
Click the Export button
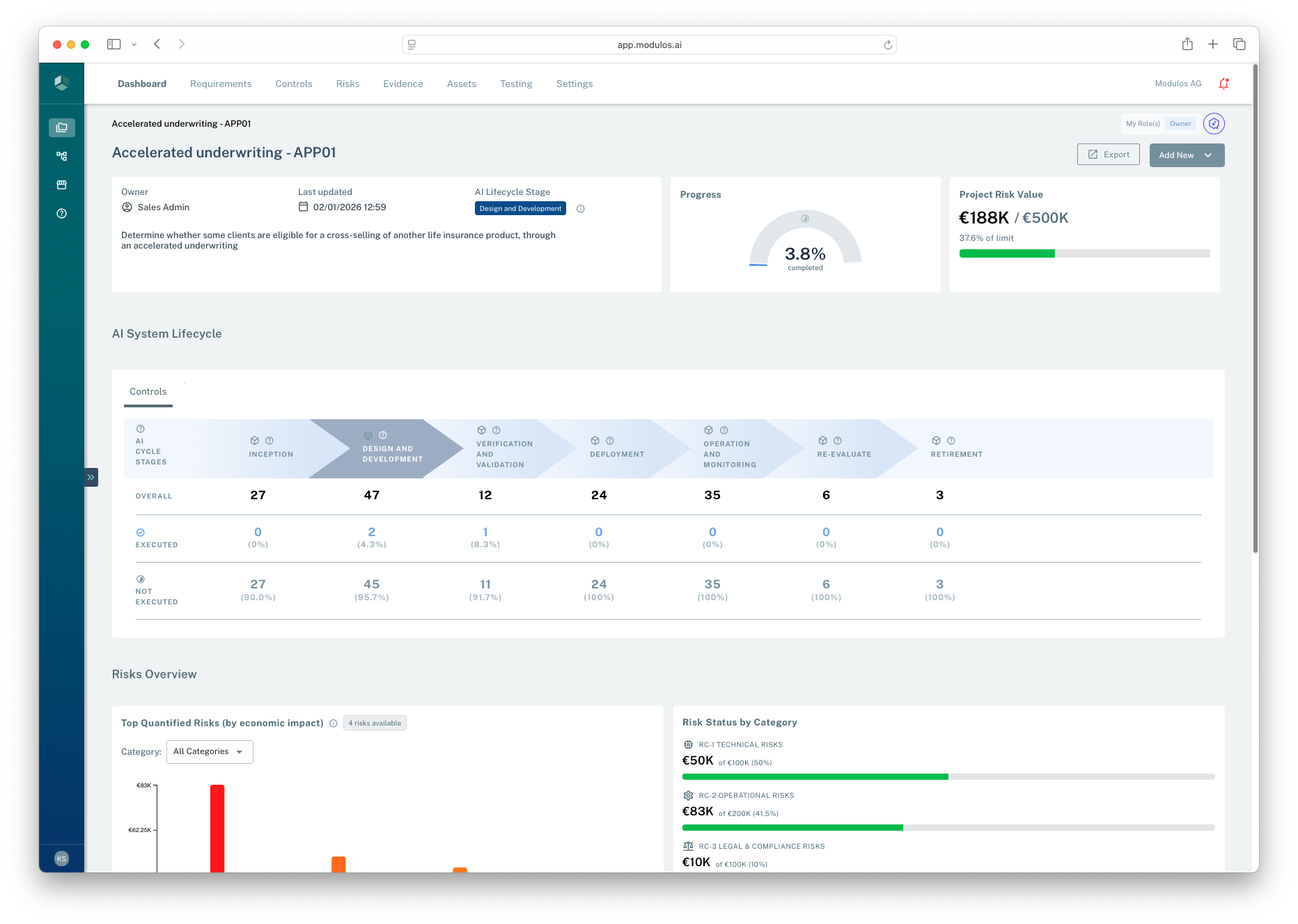(1108, 154)
